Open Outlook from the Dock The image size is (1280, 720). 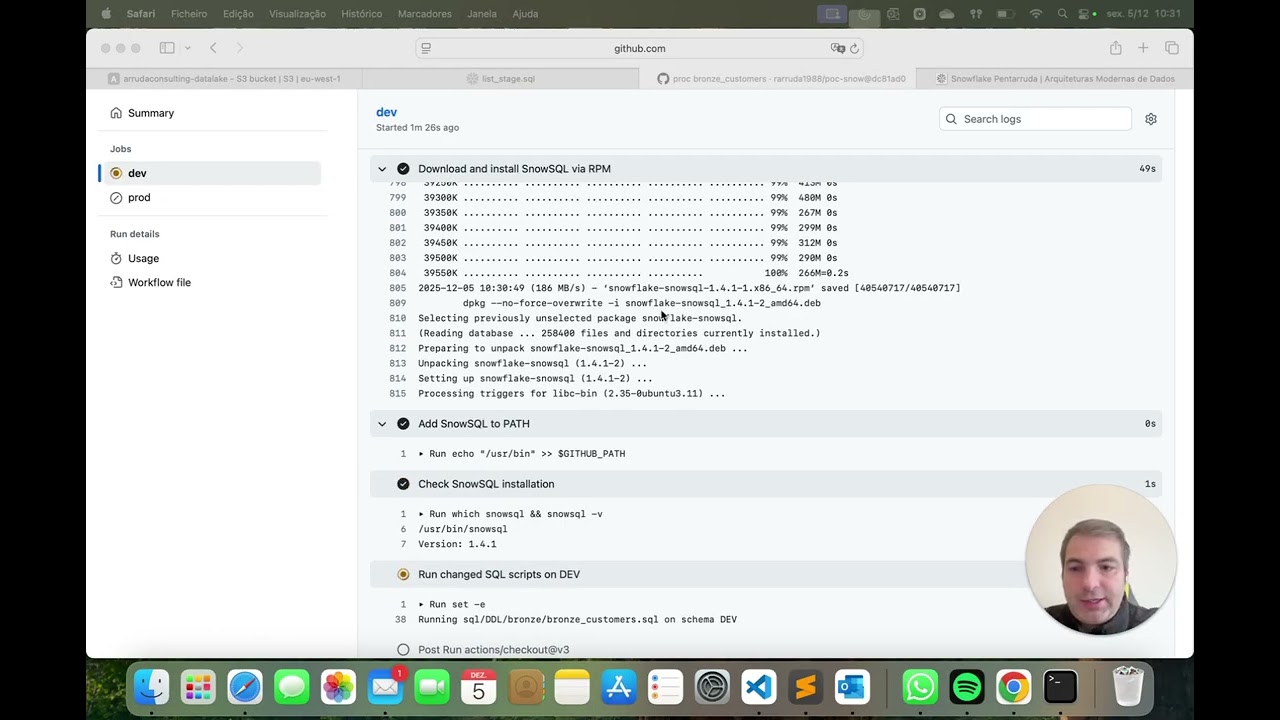click(852, 687)
